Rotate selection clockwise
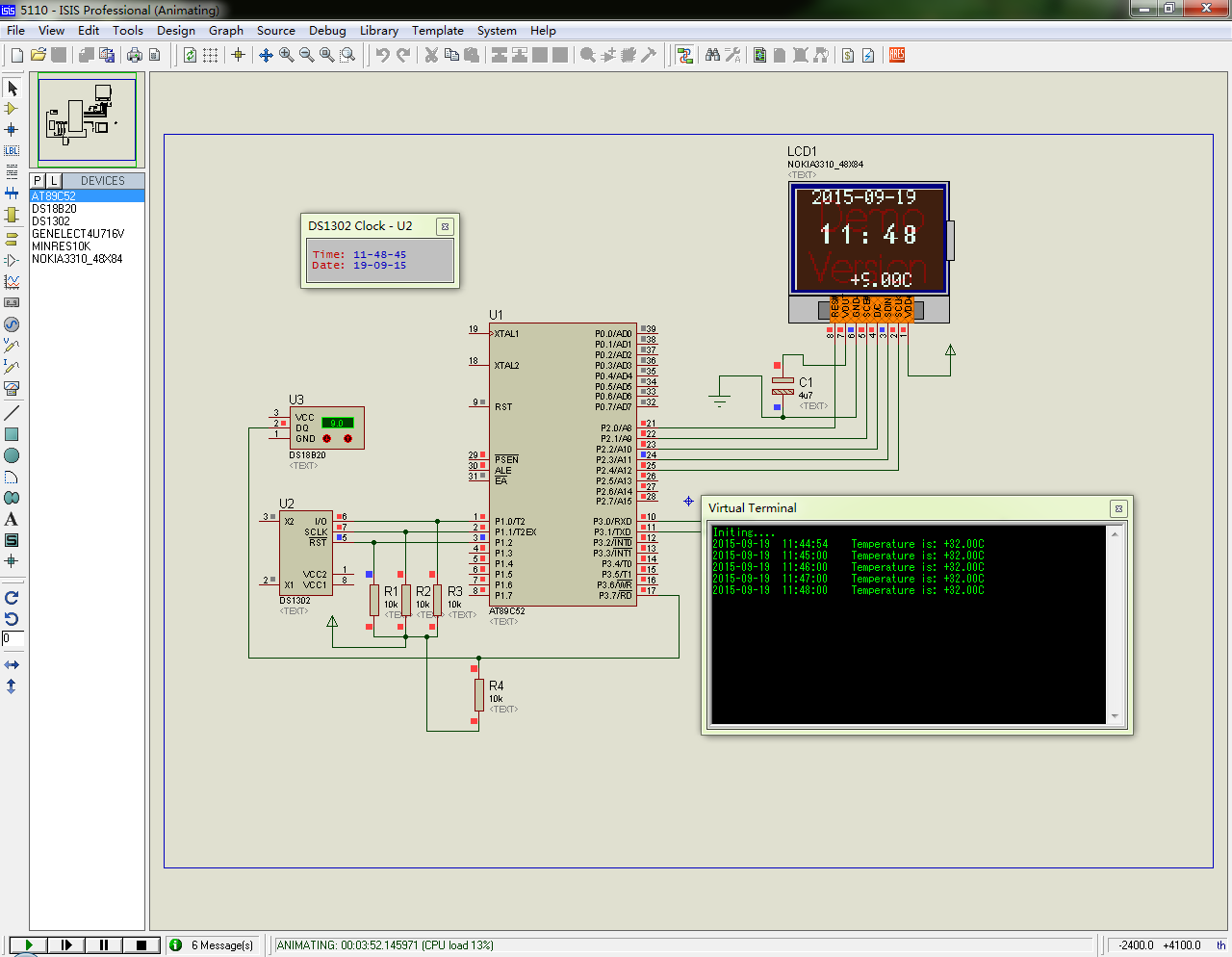Image resolution: width=1232 pixels, height=957 pixels. point(12,598)
